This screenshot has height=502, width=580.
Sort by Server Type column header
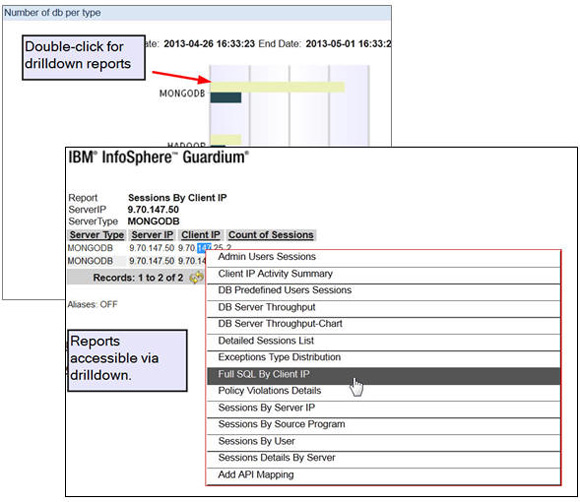(97, 235)
